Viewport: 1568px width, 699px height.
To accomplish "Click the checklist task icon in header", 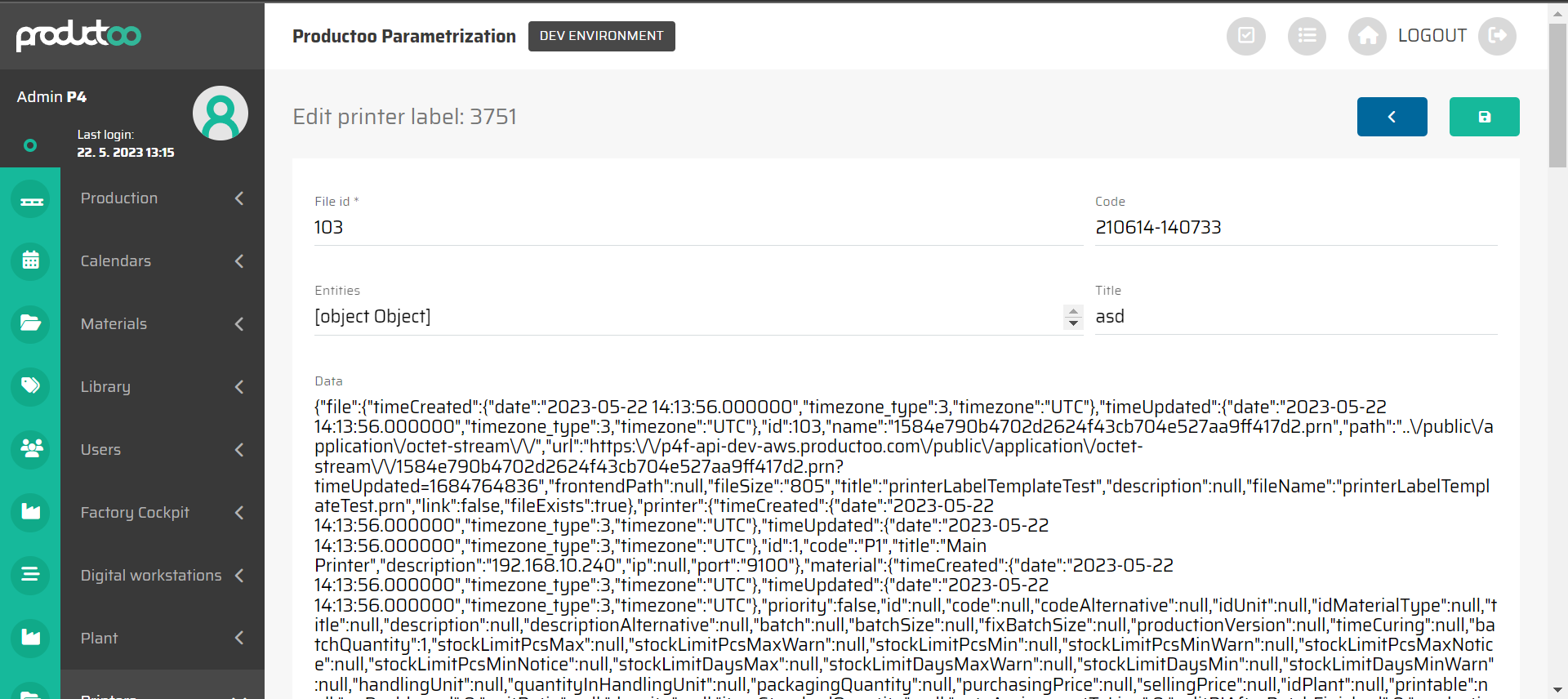I will [x=1245, y=36].
